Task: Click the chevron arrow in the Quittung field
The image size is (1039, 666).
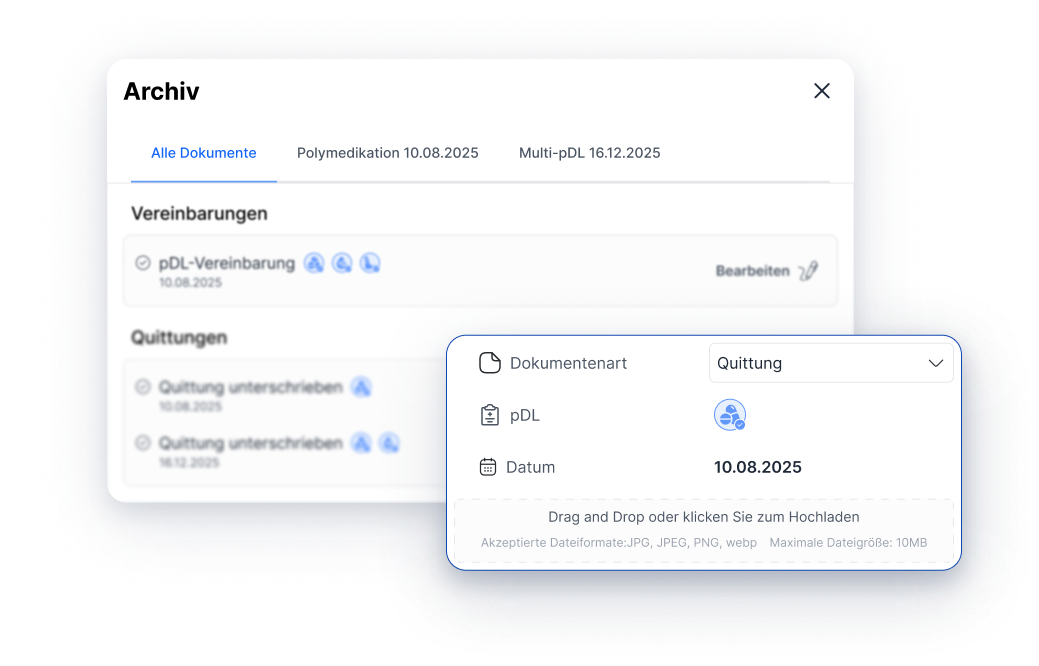Action: [936, 363]
